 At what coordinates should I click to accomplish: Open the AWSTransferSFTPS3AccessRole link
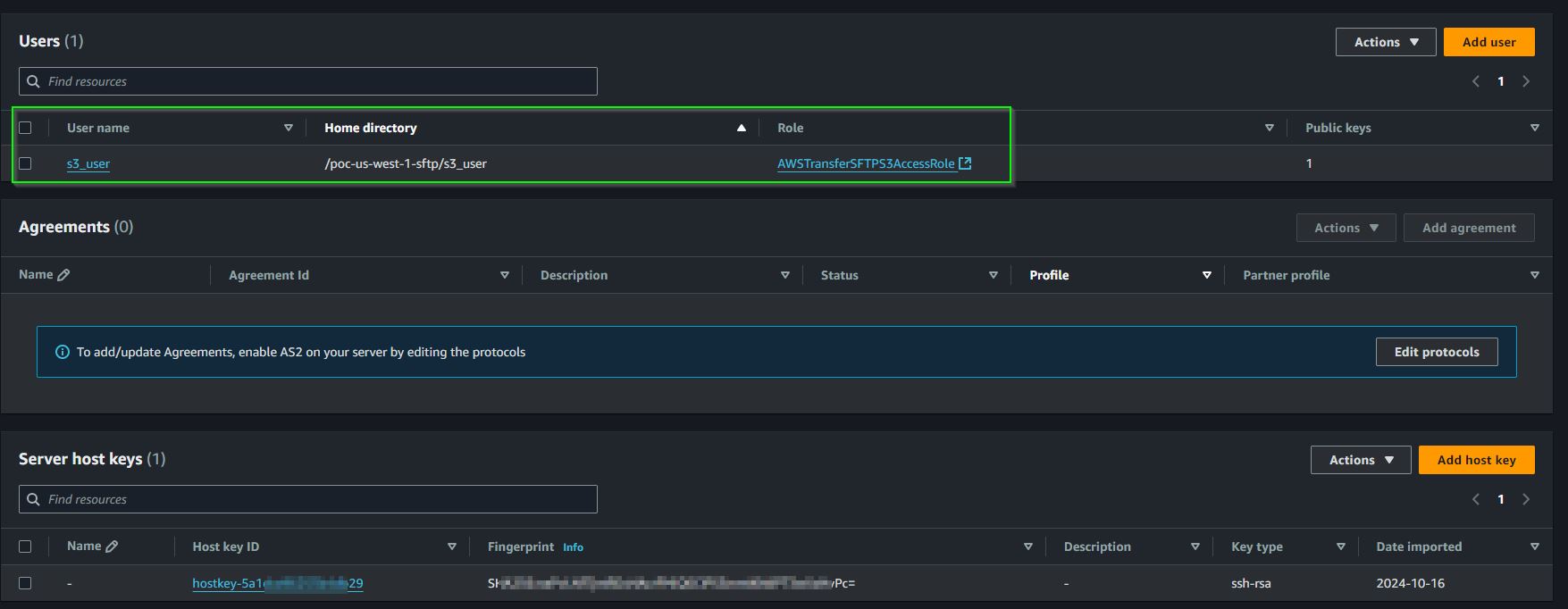866,163
